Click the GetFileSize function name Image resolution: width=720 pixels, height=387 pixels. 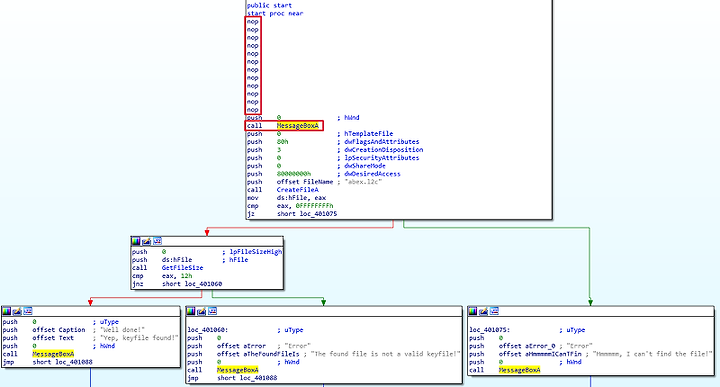click(x=182, y=268)
